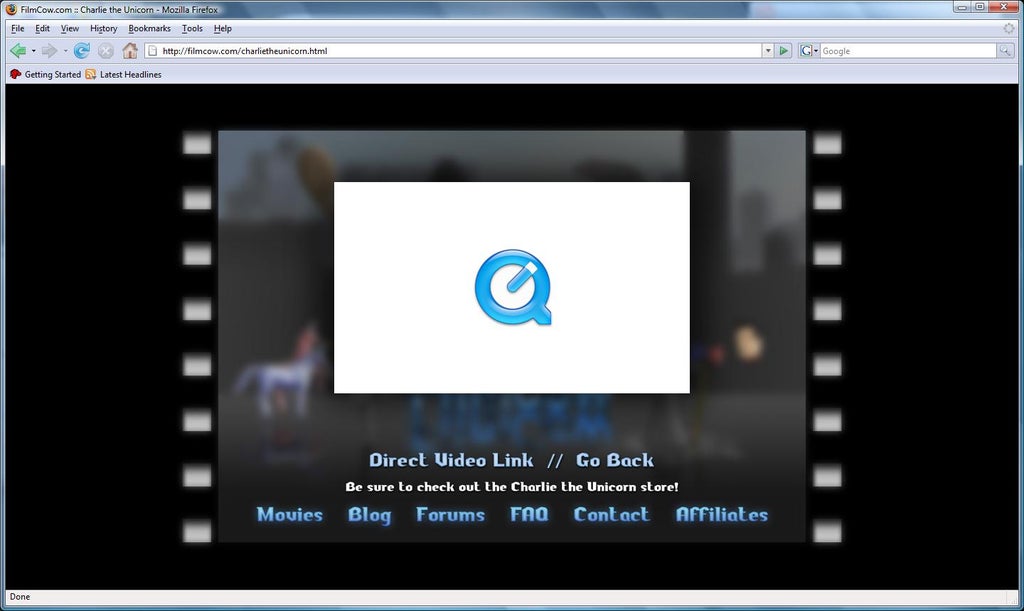
Task: Click the activity throbber icon
Action: [1009, 28]
